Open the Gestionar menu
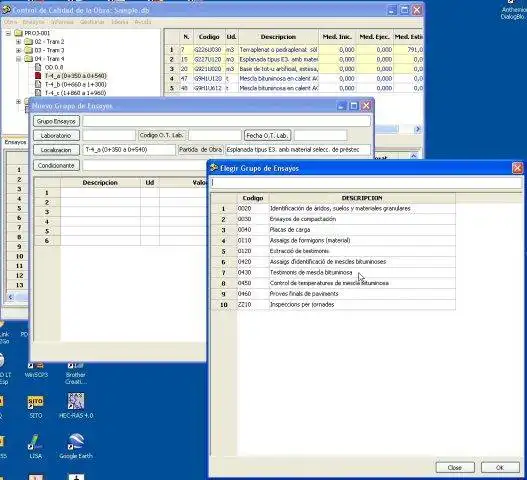527x480 pixels. [x=92, y=22]
